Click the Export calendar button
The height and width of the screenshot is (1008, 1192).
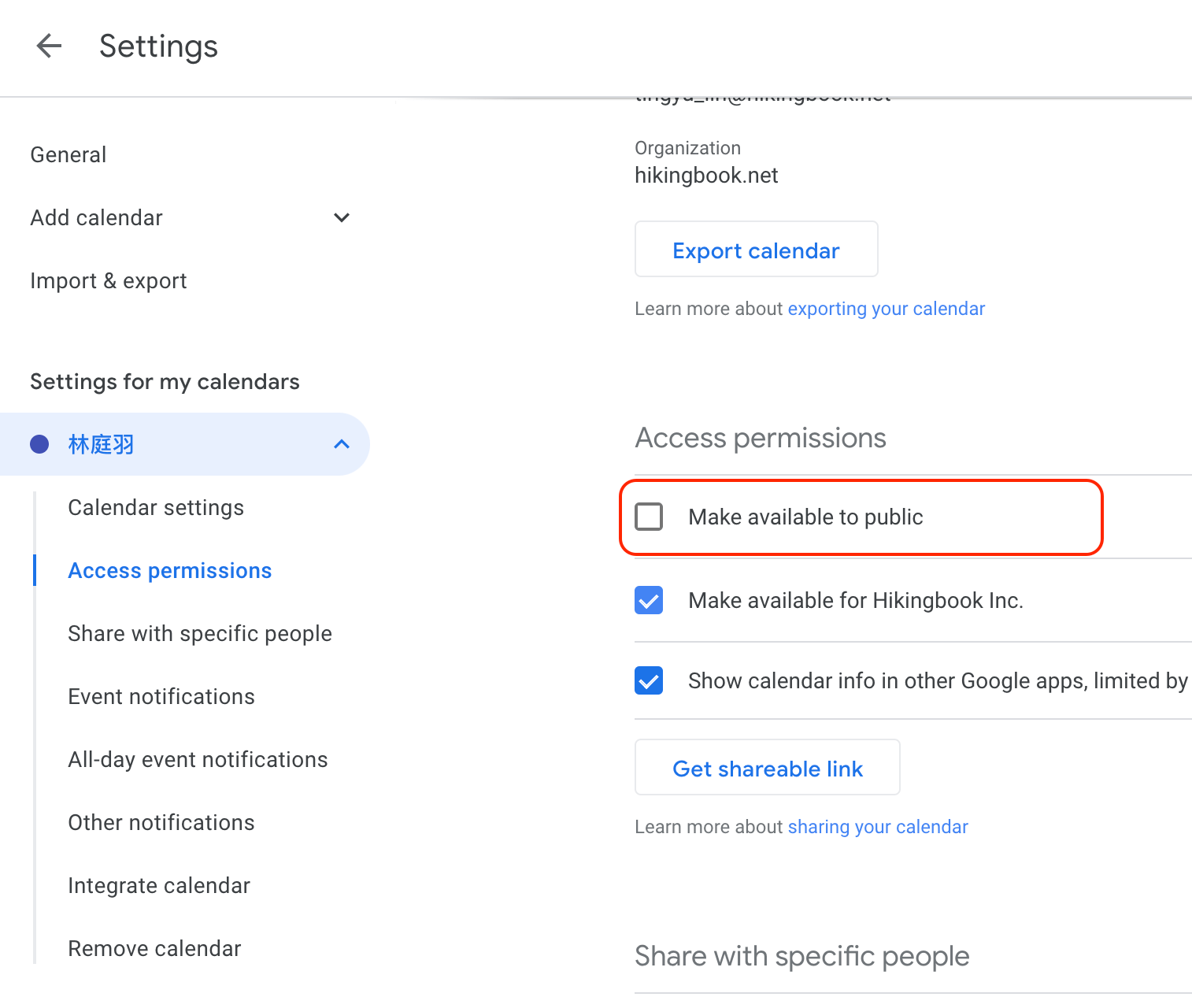click(x=756, y=250)
